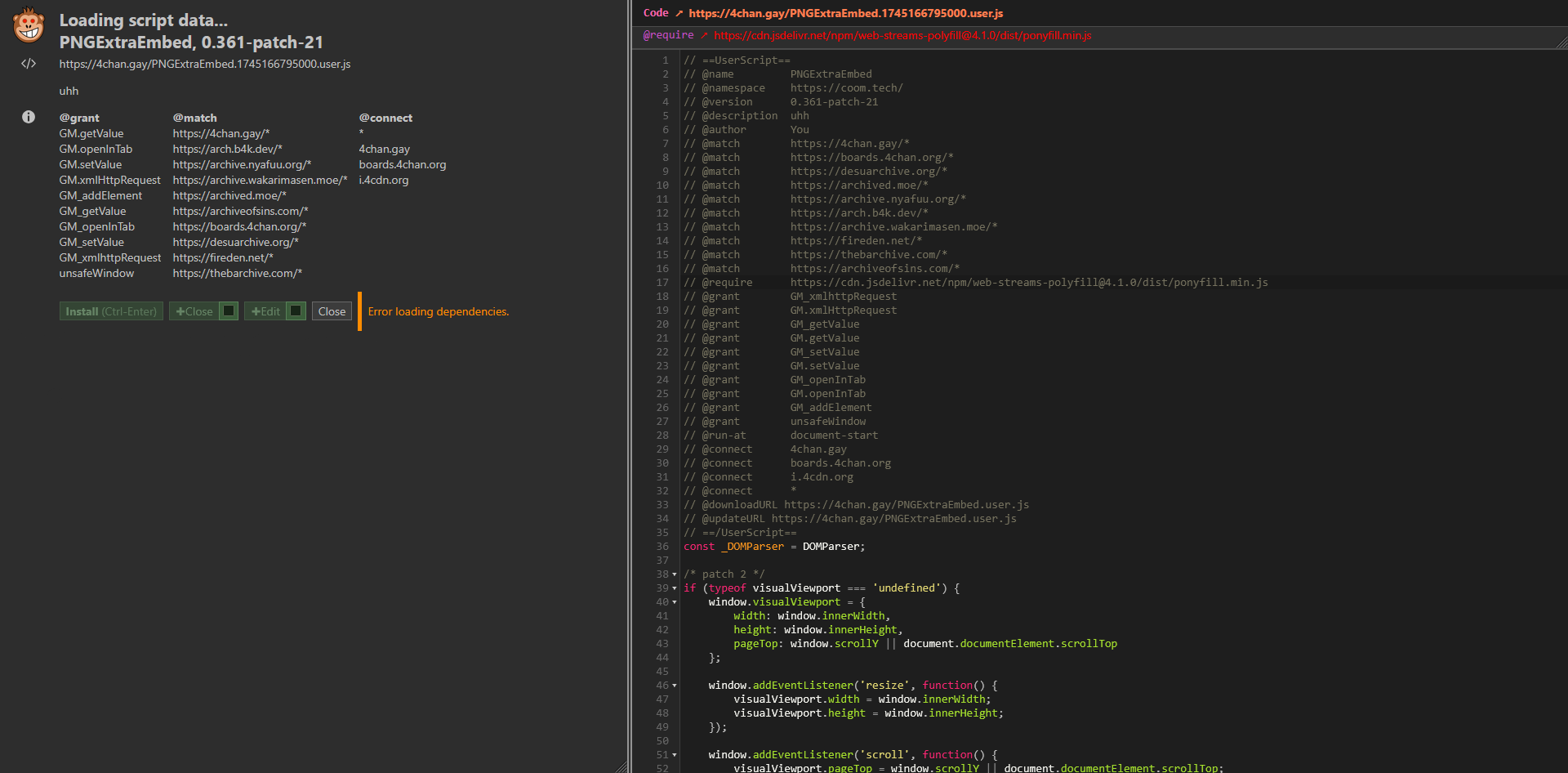The image size is (1568, 773).
Task: Collapse the code fold at line 40
Action: point(675,602)
